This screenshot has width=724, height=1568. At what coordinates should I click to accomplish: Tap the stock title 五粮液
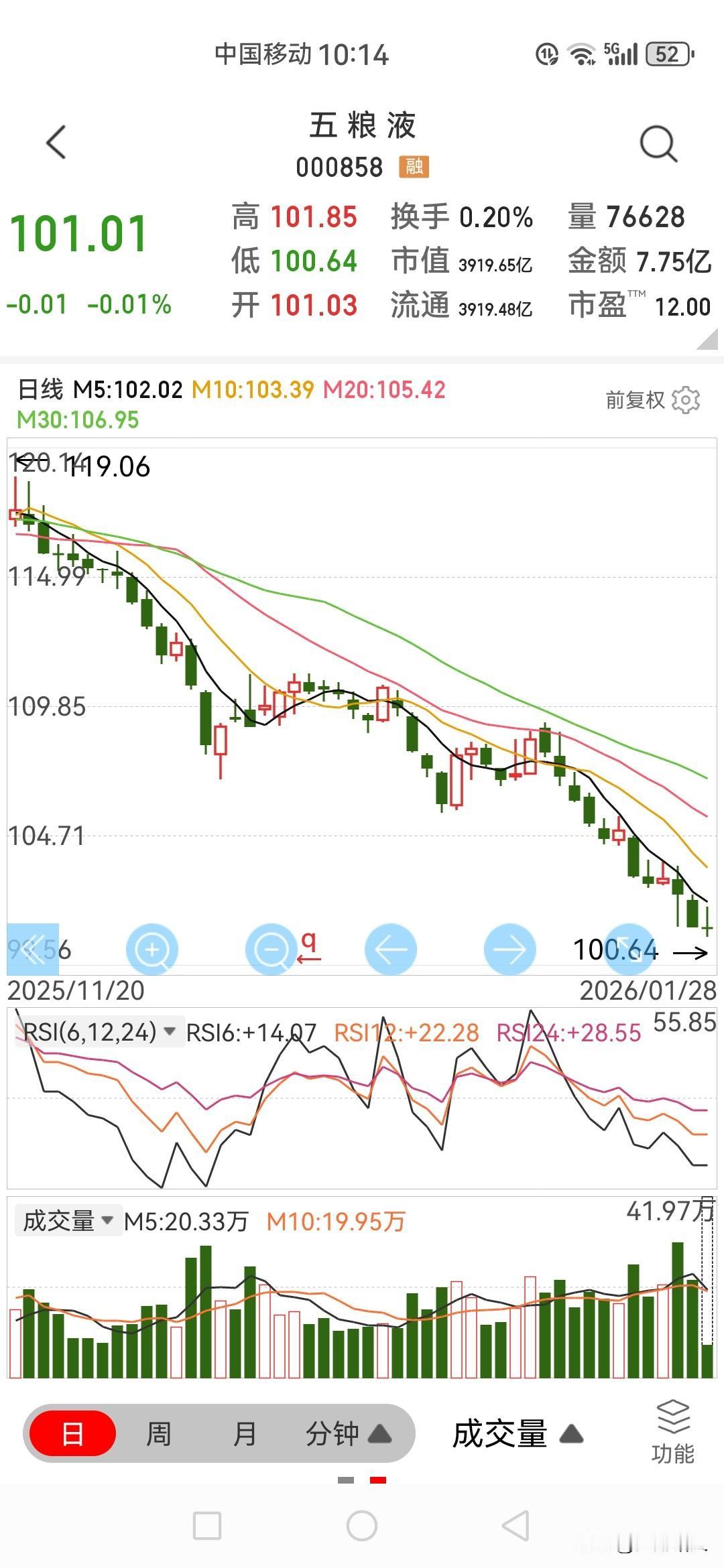pyautogui.click(x=362, y=125)
